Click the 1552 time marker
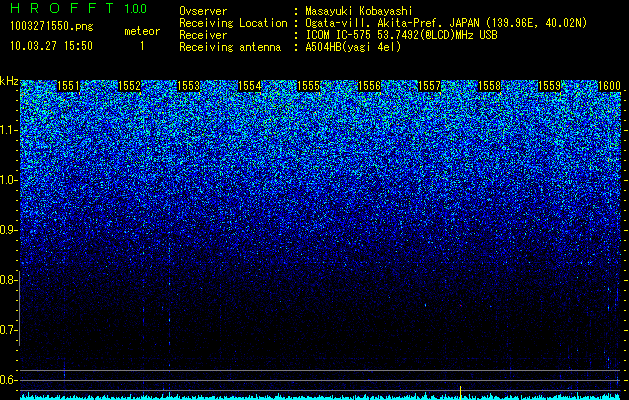This screenshot has width=629, height=400. (x=130, y=86)
